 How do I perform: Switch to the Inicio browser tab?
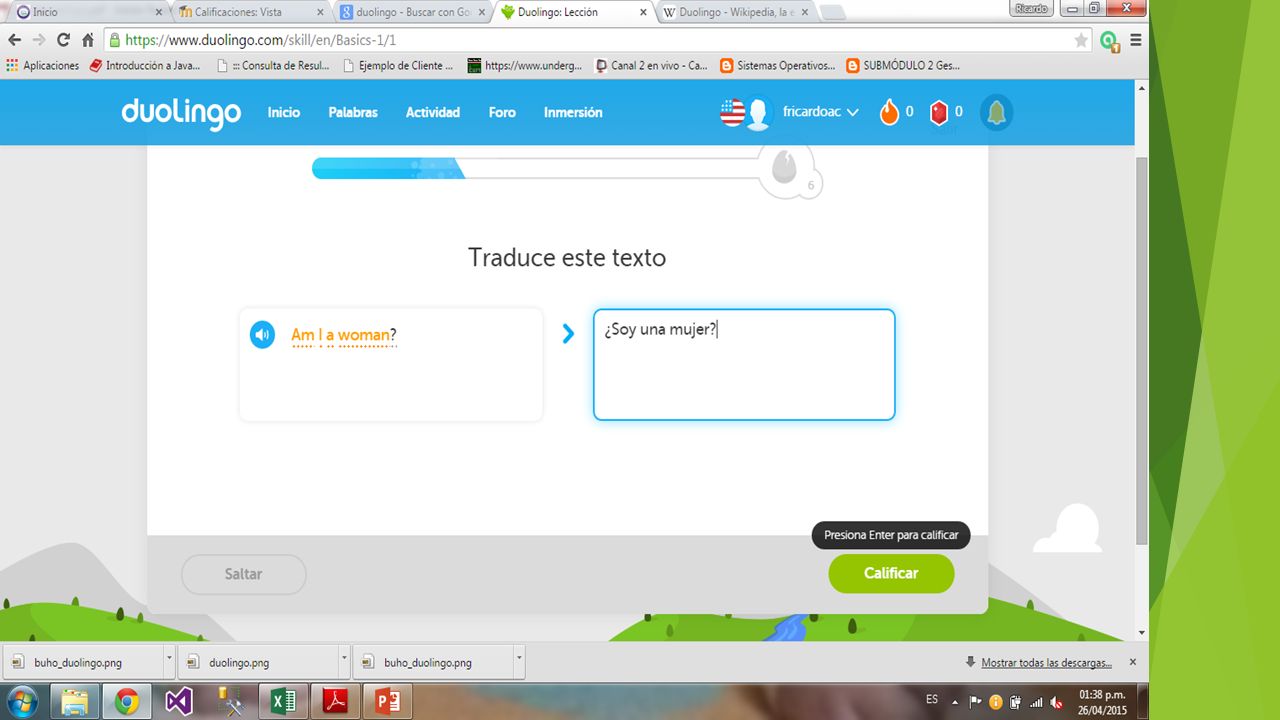[88, 12]
